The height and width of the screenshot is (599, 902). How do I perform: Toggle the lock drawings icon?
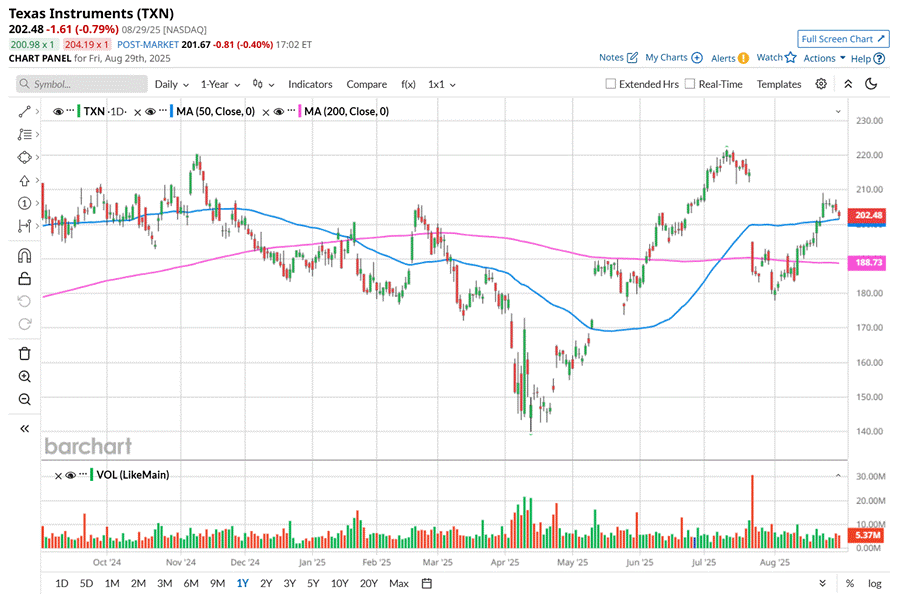[24, 278]
